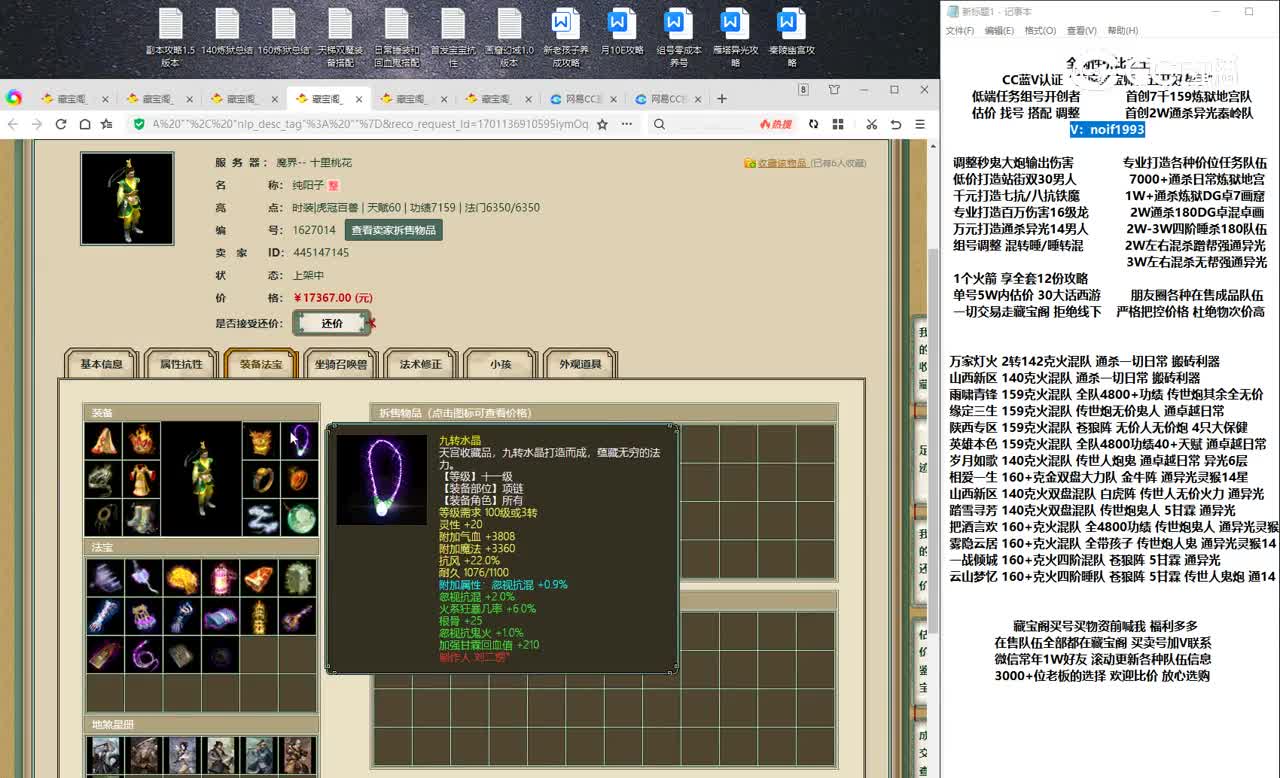Click the scissors screenshot icon in browser toolbar
The width and height of the screenshot is (1280, 778).
click(x=872, y=124)
